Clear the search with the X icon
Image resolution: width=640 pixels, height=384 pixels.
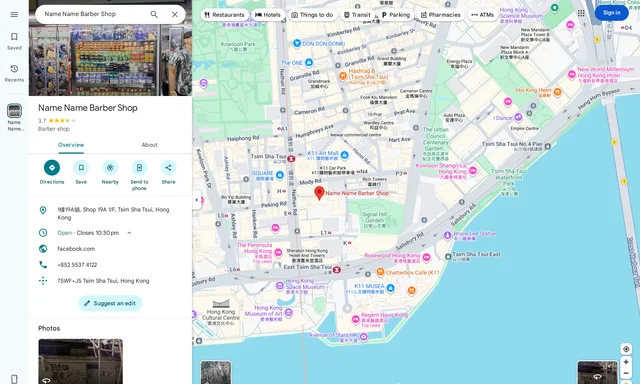[x=175, y=14]
